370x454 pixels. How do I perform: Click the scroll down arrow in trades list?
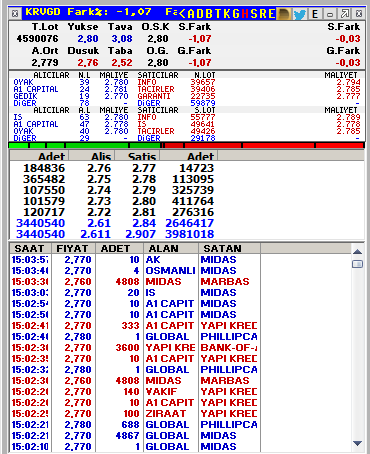tap(357, 443)
